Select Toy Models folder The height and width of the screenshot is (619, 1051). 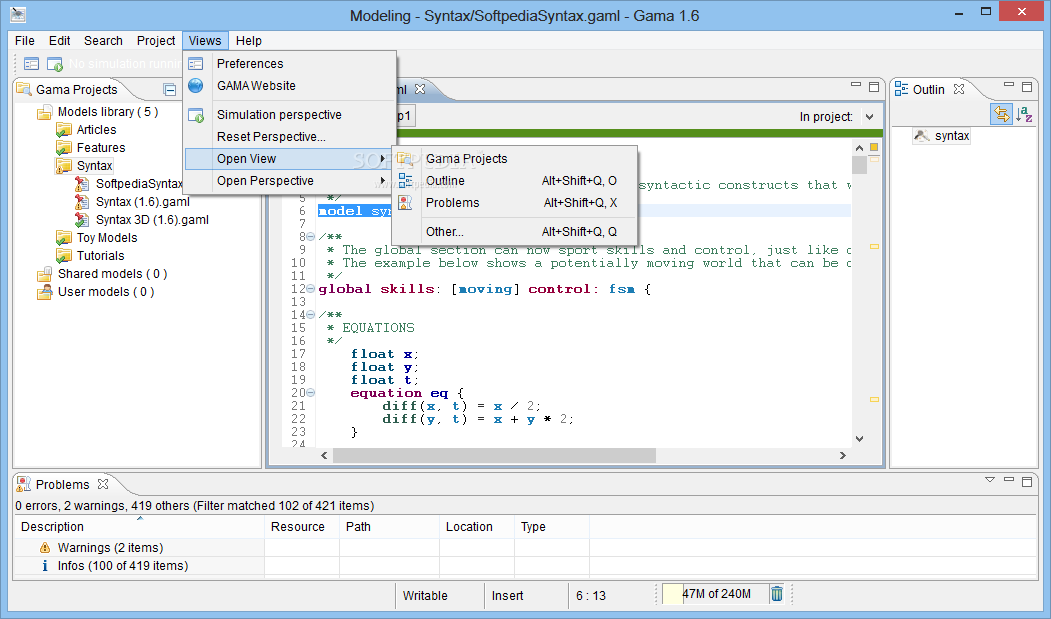[107, 238]
